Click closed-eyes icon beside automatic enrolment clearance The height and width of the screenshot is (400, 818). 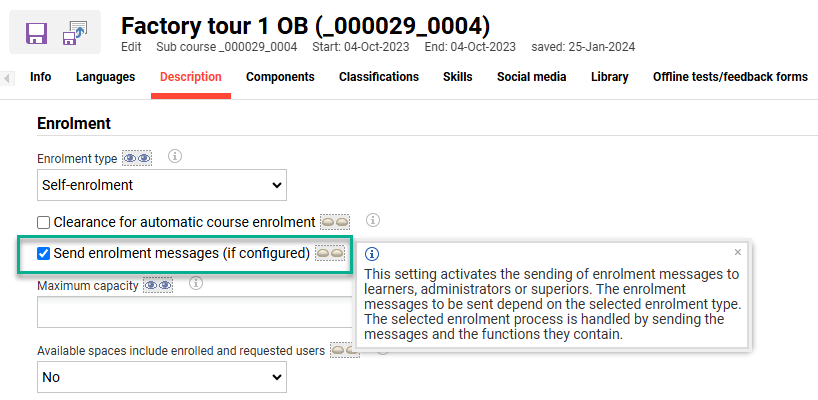(335, 221)
